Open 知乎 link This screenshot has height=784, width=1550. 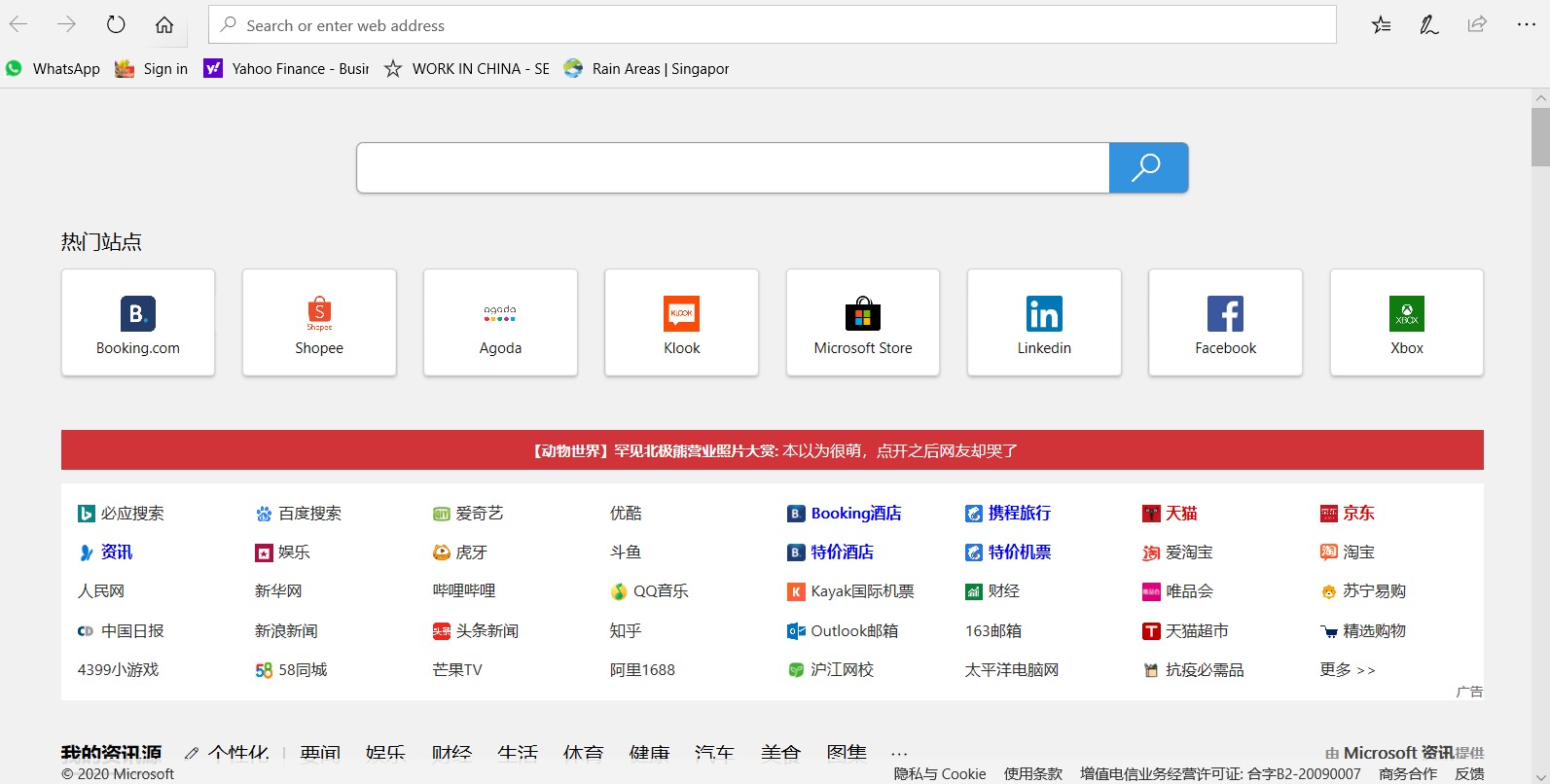626,631
